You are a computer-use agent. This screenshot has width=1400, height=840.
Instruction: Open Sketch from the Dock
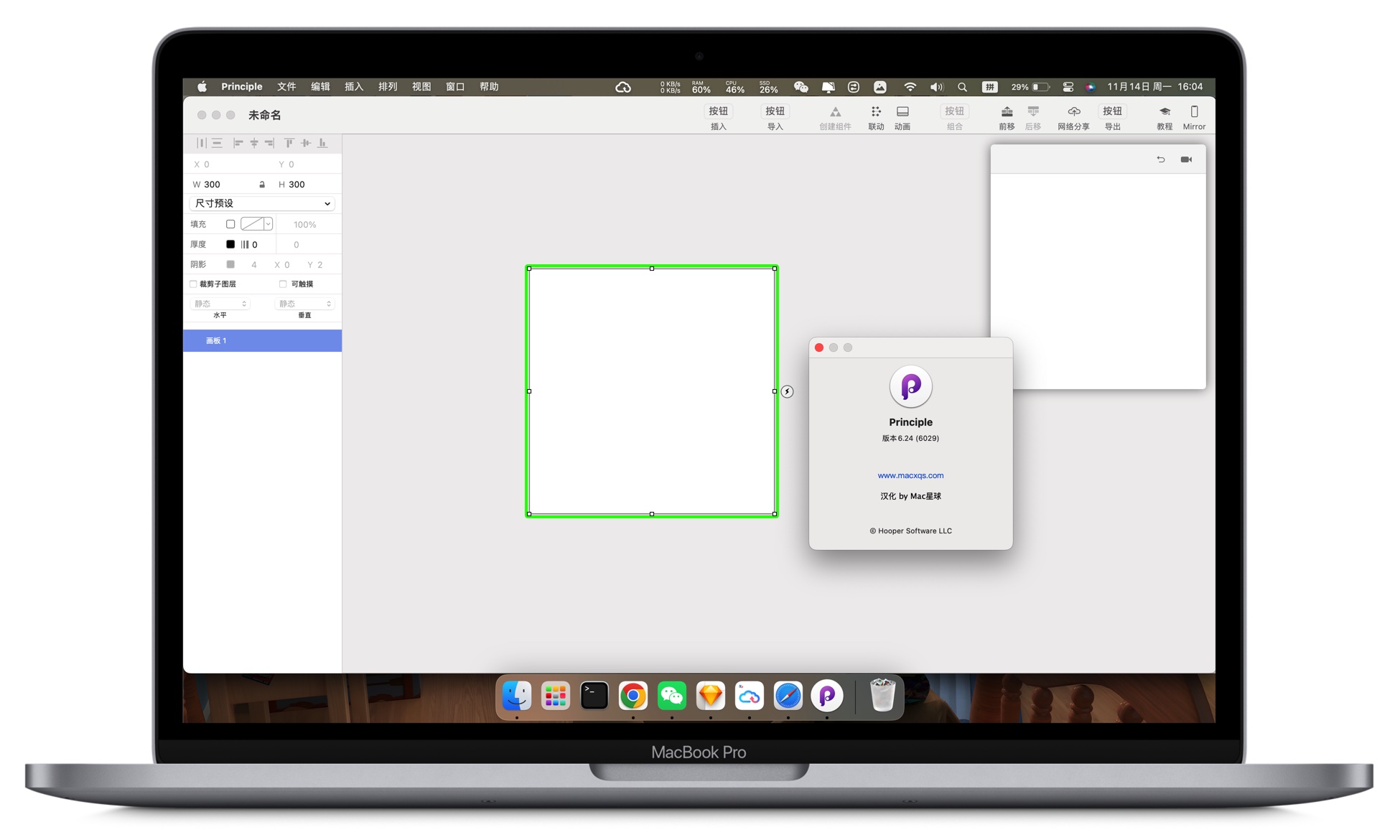click(711, 695)
